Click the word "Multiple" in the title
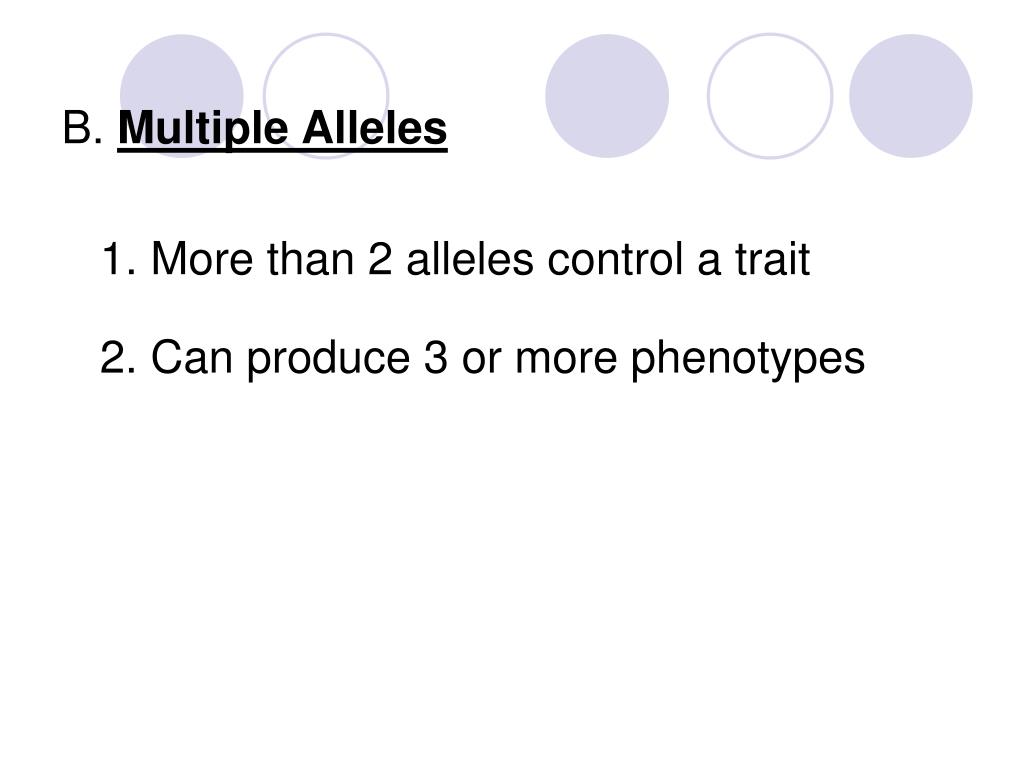The image size is (1024, 768). click(203, 129)
